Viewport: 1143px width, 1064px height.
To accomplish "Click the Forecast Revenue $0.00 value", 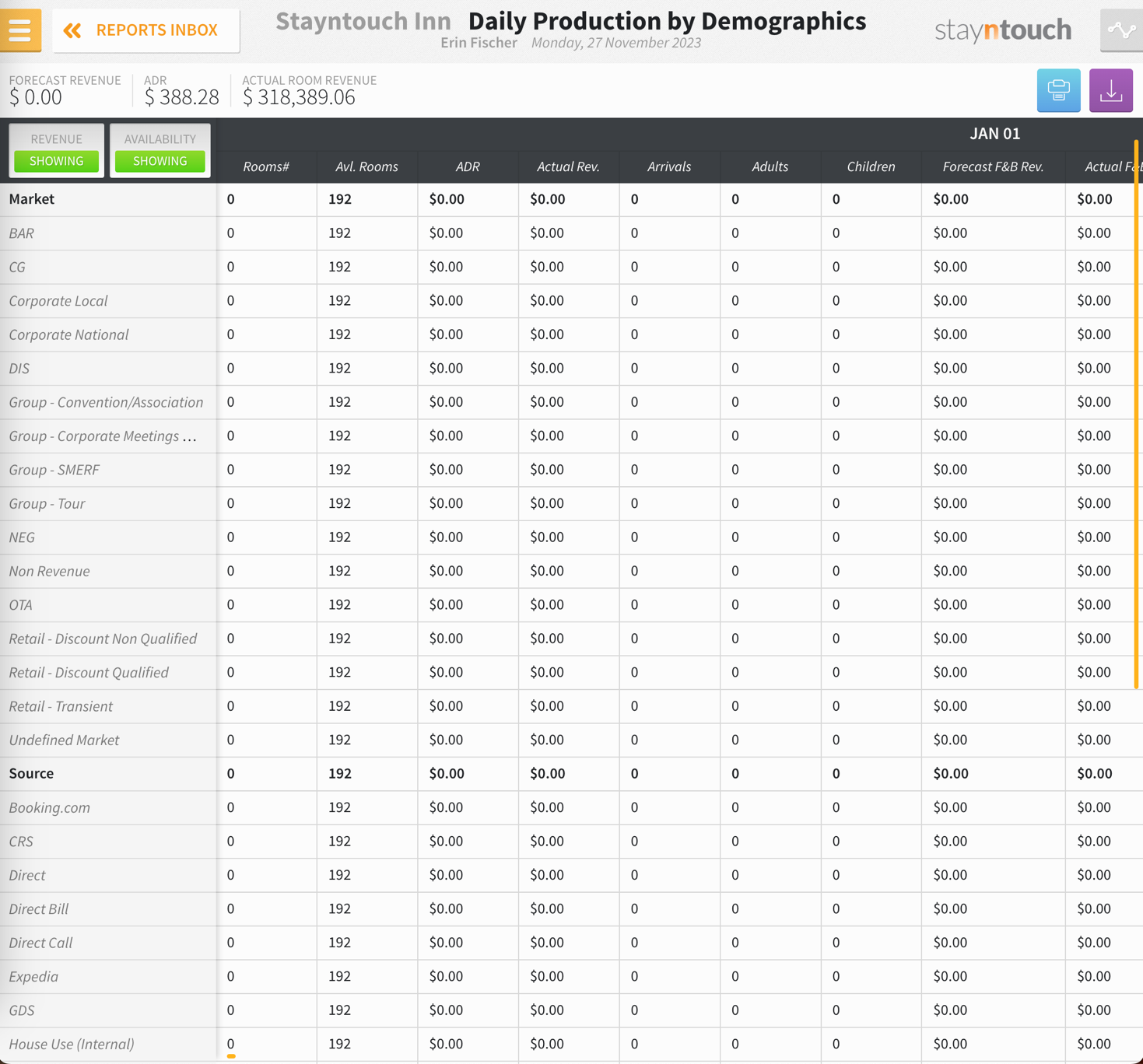I will pyautogui.click(x=36, y=97).
